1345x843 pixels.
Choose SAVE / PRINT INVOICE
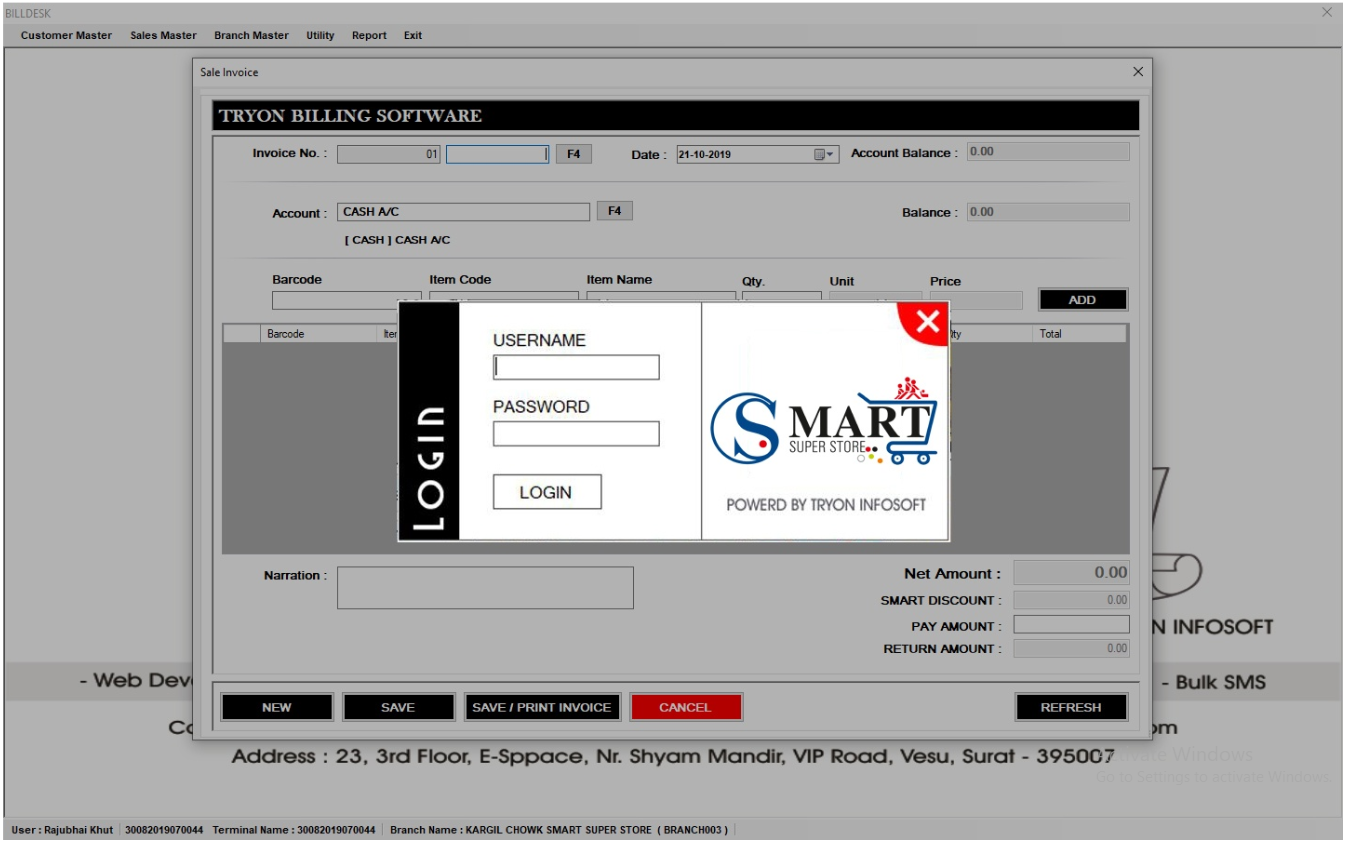[x=543, y=707]
